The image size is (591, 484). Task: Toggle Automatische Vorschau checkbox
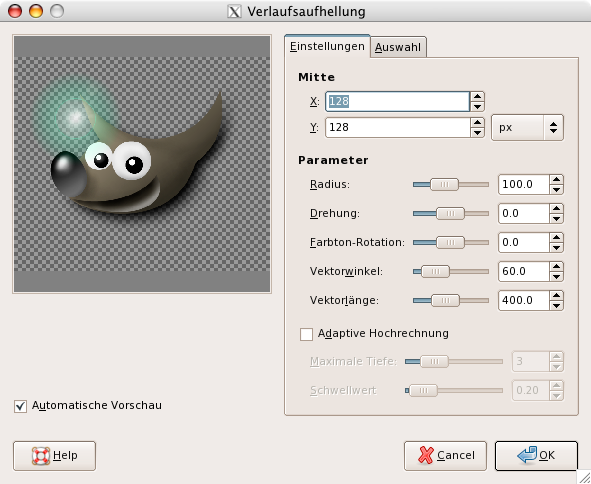pos(20,406)
